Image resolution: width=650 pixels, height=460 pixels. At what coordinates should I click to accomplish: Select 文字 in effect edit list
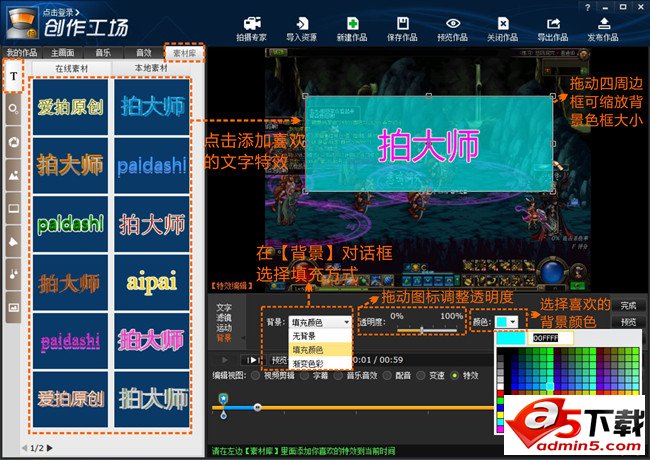224,307
